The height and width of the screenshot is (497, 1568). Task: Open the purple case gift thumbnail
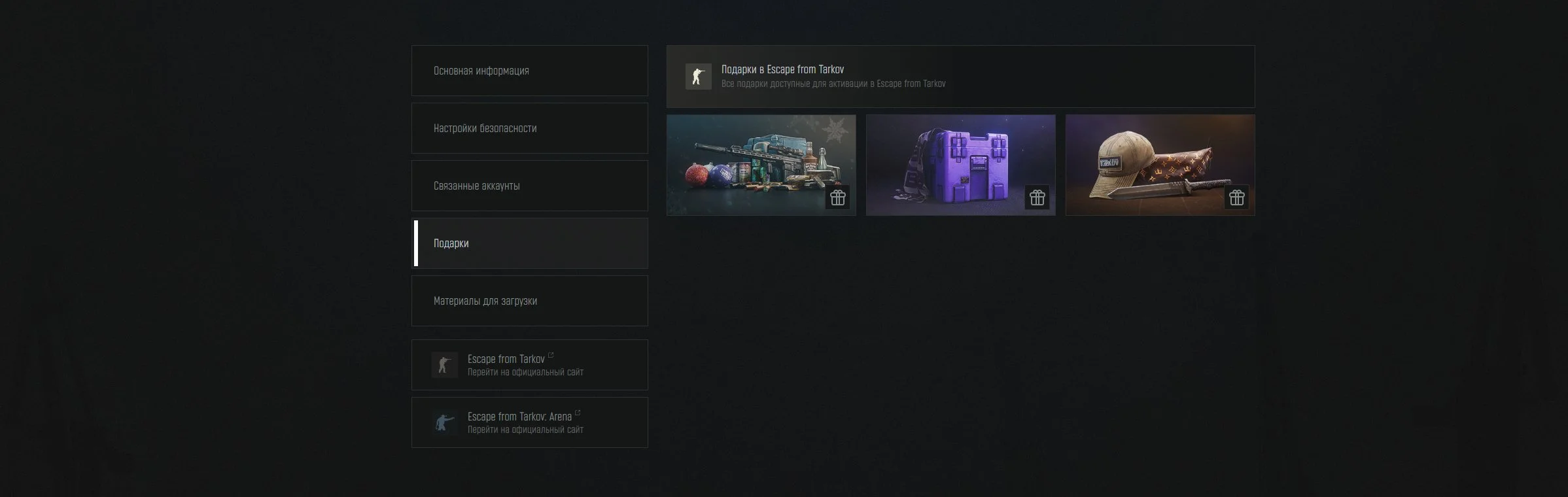point(960,165)
